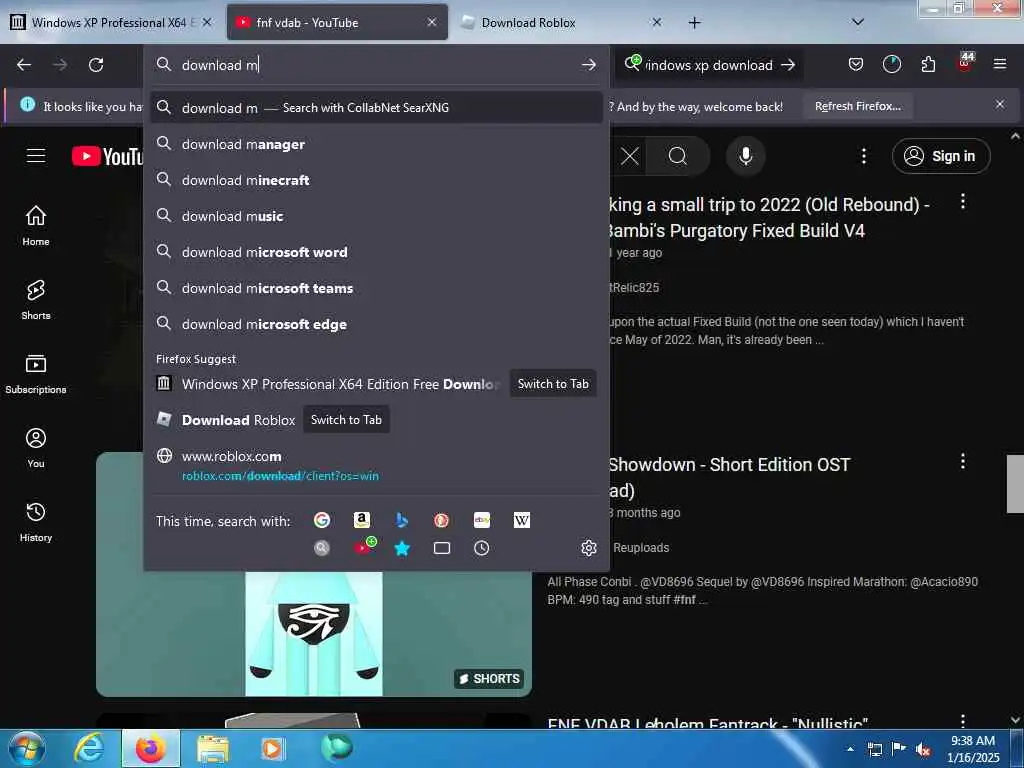The height and width of the screenshot is (768, 1024).
Task: Select suggestion download microsoft teams
Action: pyautogui.click(x=376, y=287)
